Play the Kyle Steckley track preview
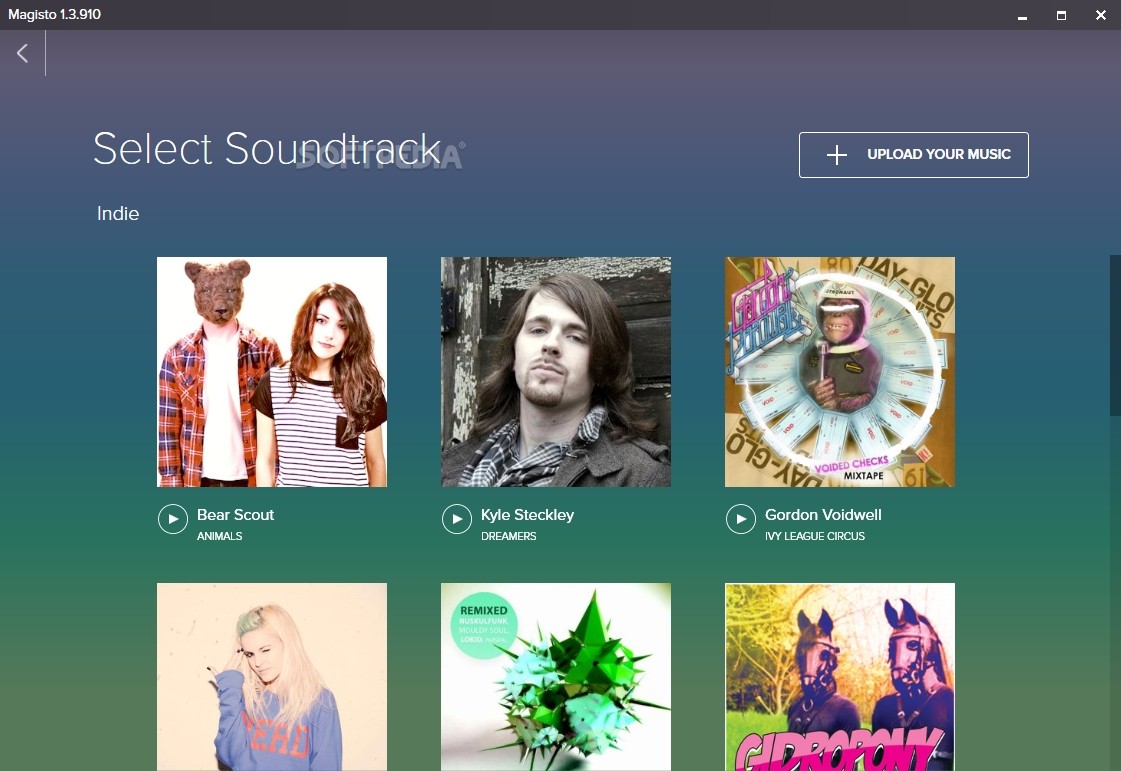 [x=457, y=519]
